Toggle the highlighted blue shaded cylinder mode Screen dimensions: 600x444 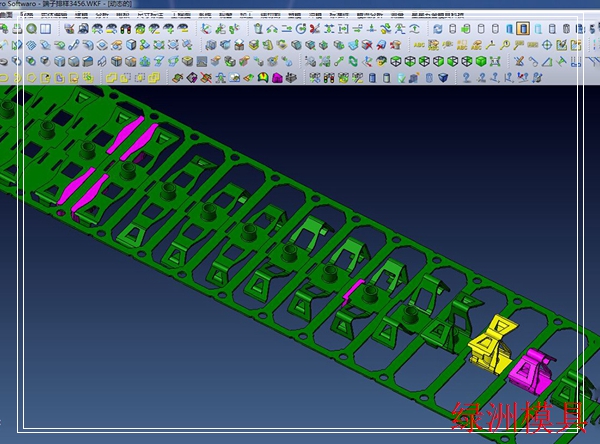[523, 29]
